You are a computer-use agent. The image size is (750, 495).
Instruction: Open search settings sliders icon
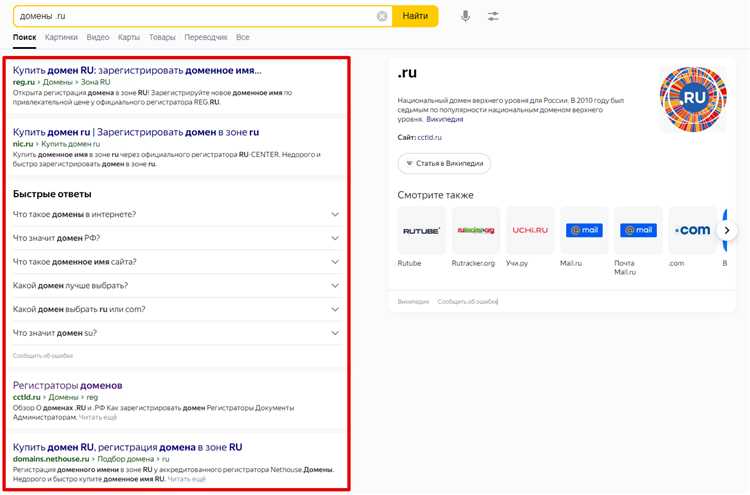pos(493,16)
